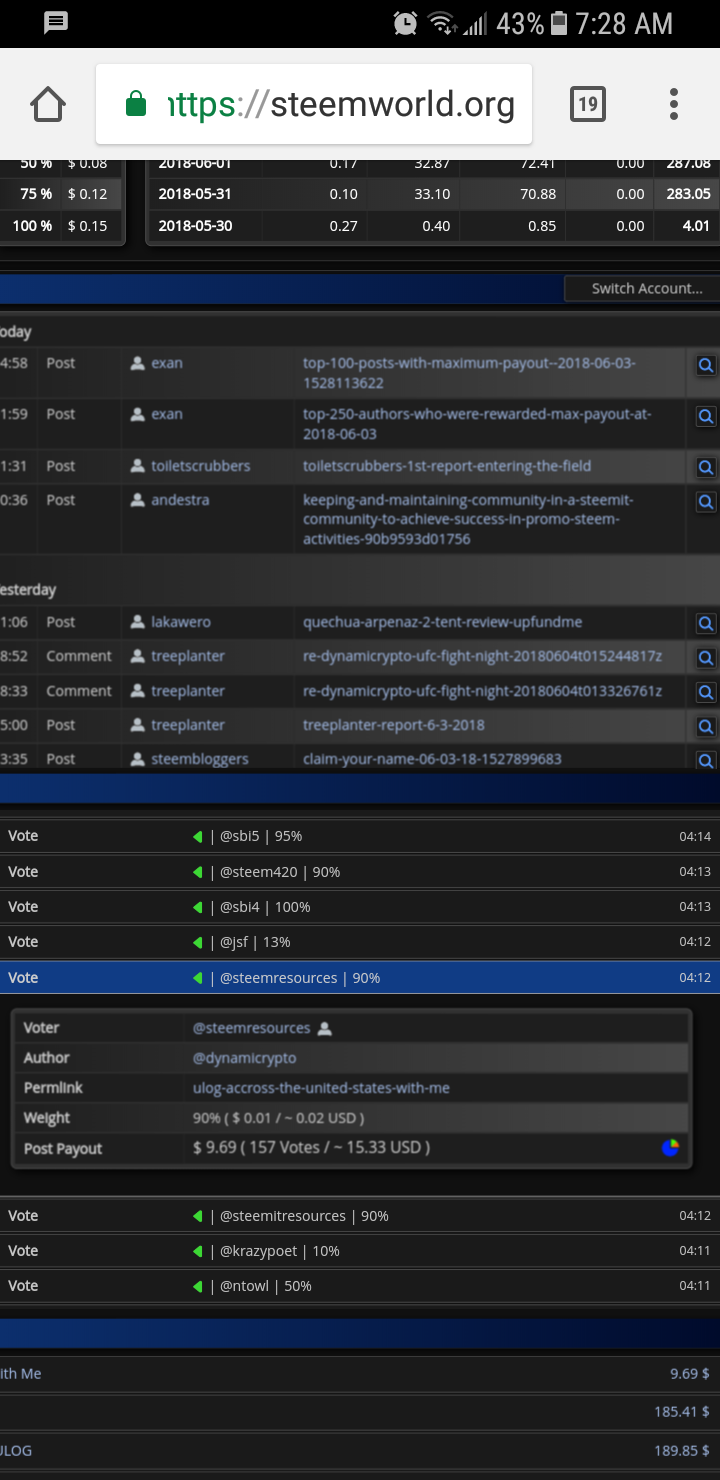Image resolution: width=720 pixels, height=1480 pixels.
Task: Click the $ 9.69 ( 157 Votes ) payout text
Action: click(311, 1148)
